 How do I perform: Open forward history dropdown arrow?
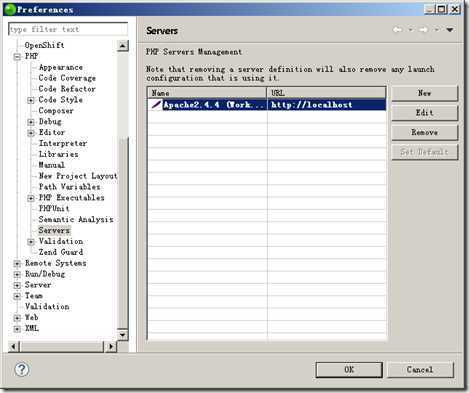point(437,30)
